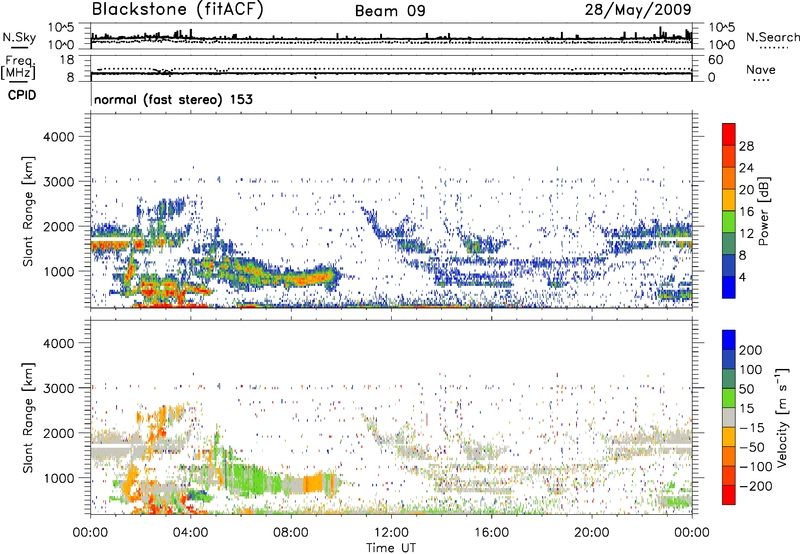Click the N.Search legend label
Image resolution: width=800 pixels, height=554 pixels.
click(772, 37)
